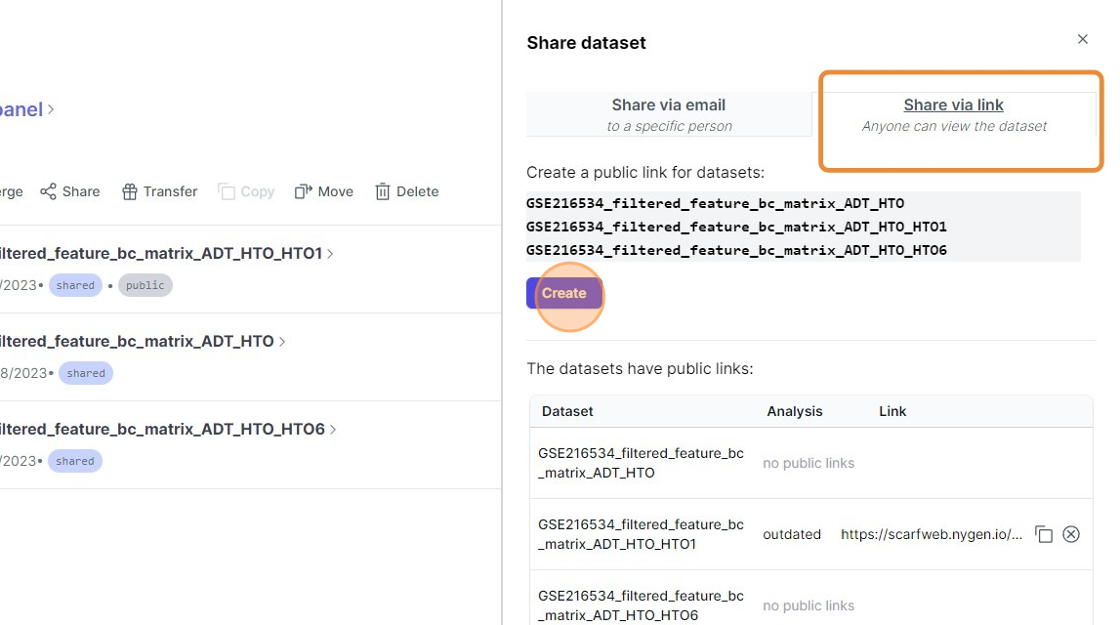This screenshot has width=1120, height=625.
Task: Copy the HTO1 public link
Action: (x=1044, y=534)
